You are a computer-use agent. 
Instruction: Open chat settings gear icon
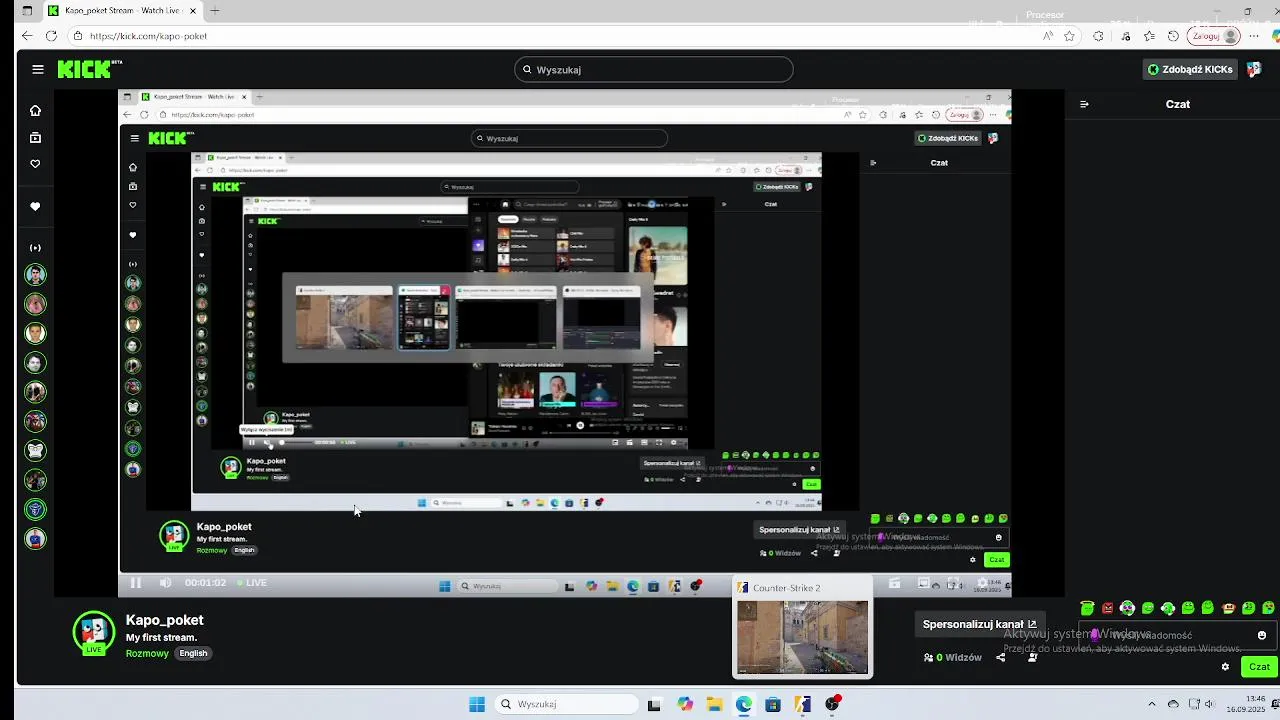1225,667
